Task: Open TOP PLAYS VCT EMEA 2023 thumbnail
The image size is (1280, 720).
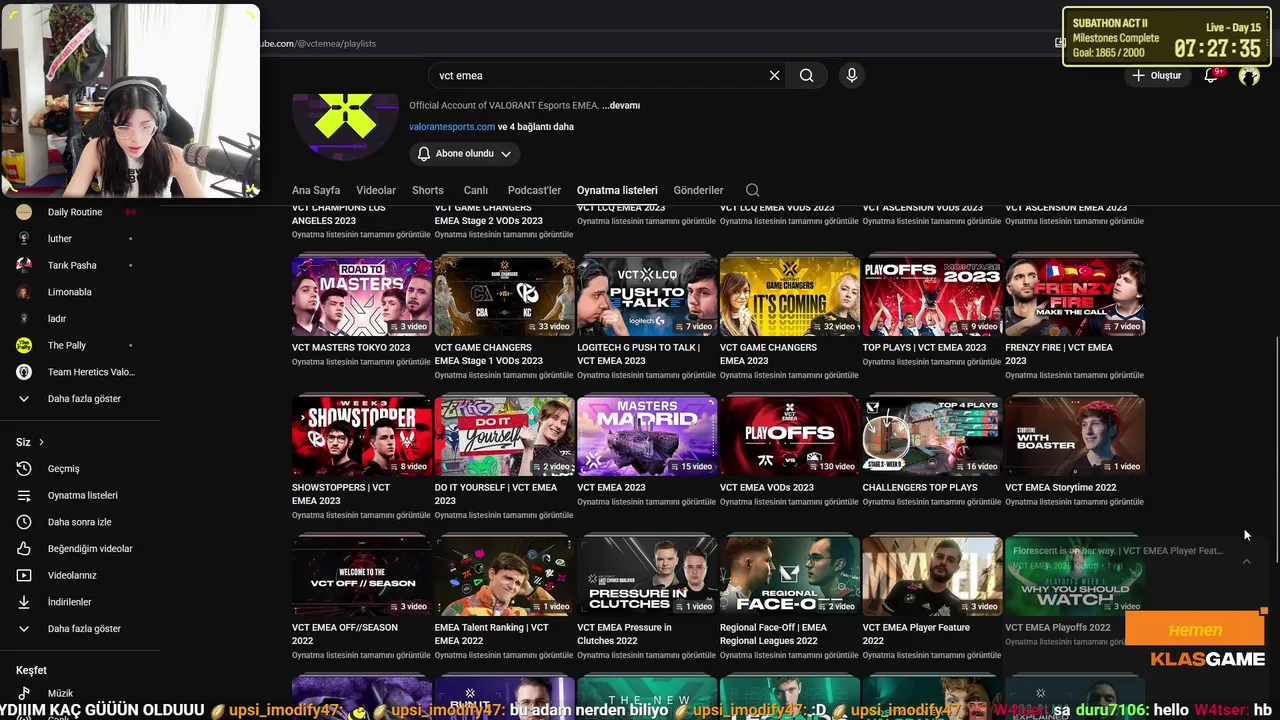Action: point(933,296)
